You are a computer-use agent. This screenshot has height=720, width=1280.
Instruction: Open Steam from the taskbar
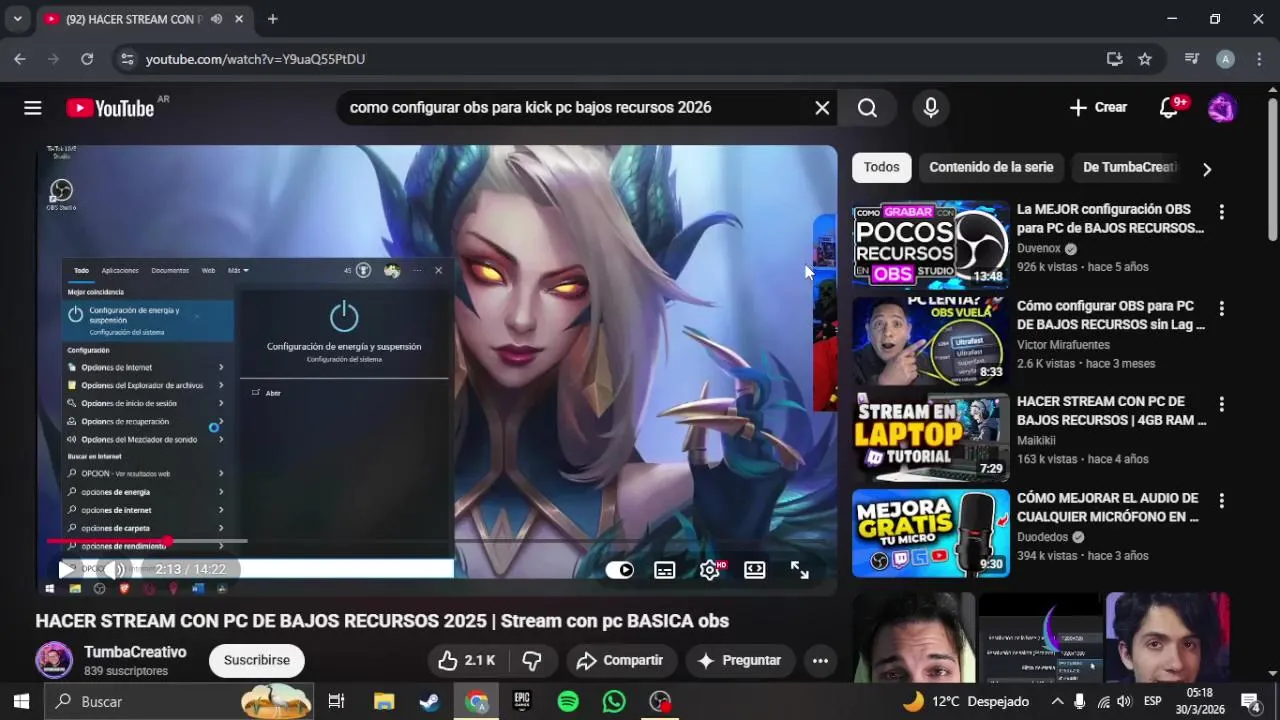(x=429, y=701)
